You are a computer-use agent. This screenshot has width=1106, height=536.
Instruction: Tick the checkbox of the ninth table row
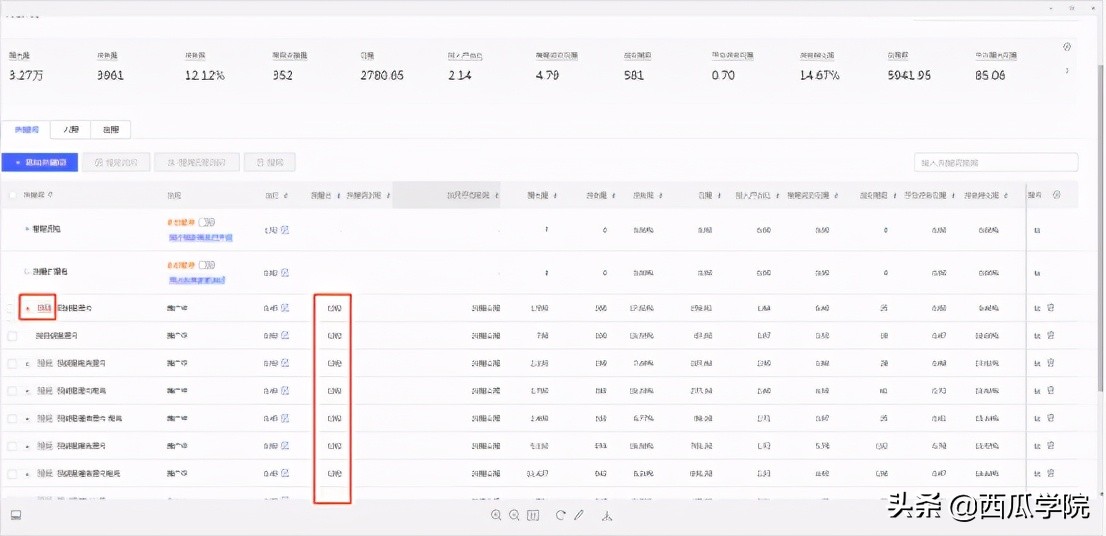(12, 474)
